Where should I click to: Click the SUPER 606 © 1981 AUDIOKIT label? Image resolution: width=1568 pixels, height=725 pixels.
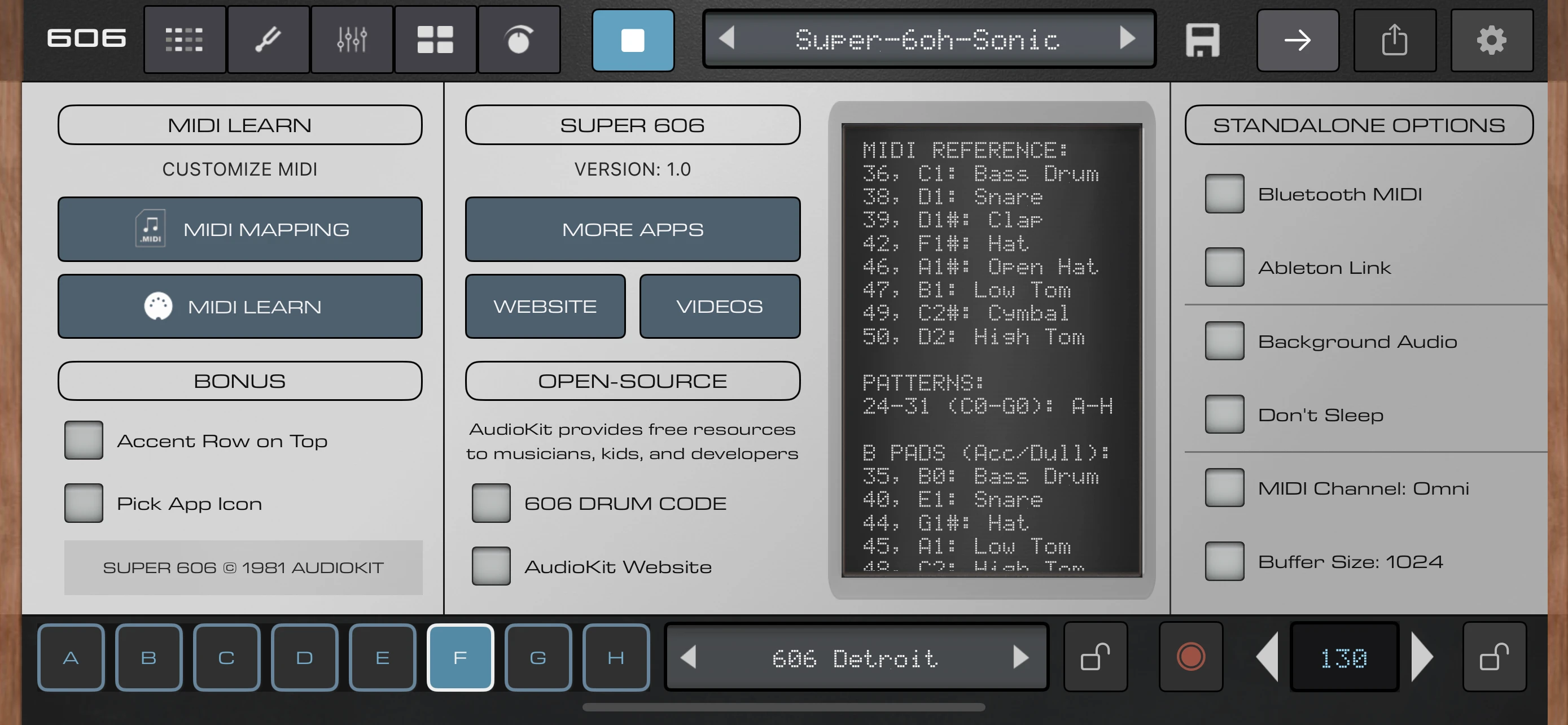click(243, 567)
